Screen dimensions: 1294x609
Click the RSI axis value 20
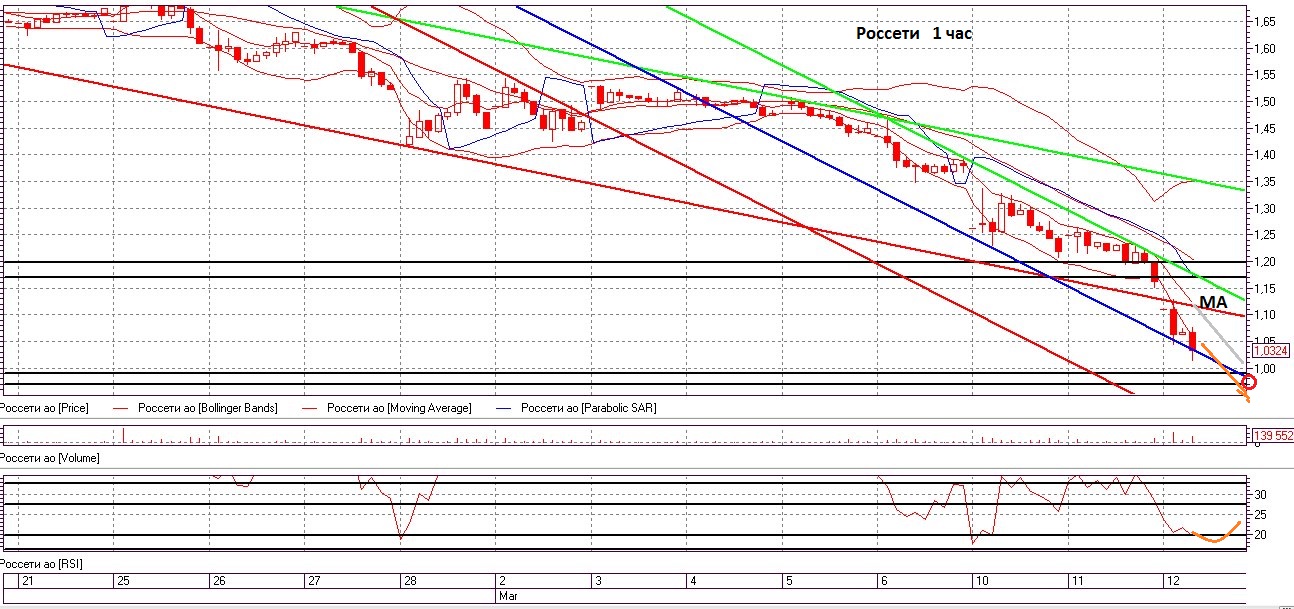[x=1260, y=536]
